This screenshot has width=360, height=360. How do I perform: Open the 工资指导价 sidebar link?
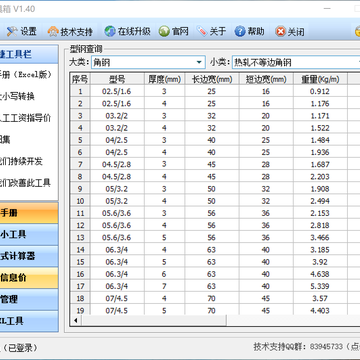pos(25,118)
